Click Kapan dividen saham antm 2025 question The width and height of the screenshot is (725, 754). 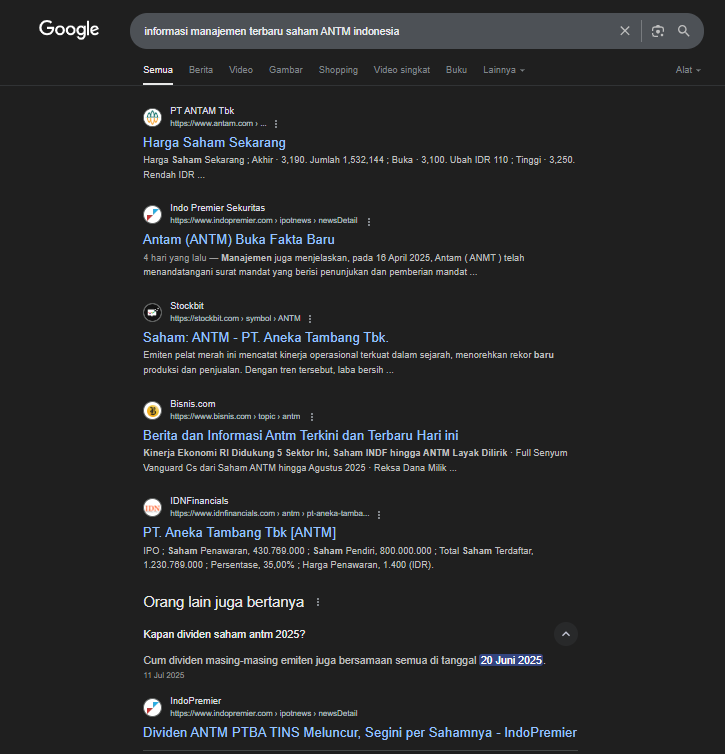tap(225, 634)
